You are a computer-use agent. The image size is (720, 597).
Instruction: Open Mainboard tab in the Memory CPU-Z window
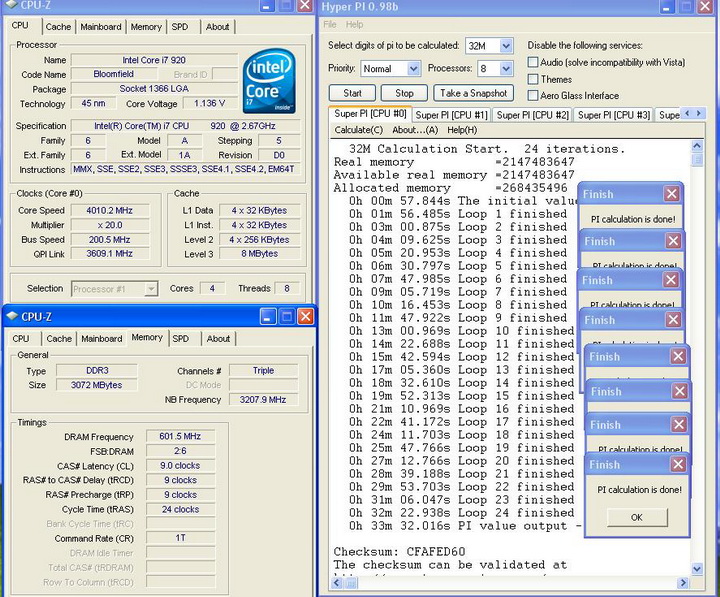tap(101, 338)
